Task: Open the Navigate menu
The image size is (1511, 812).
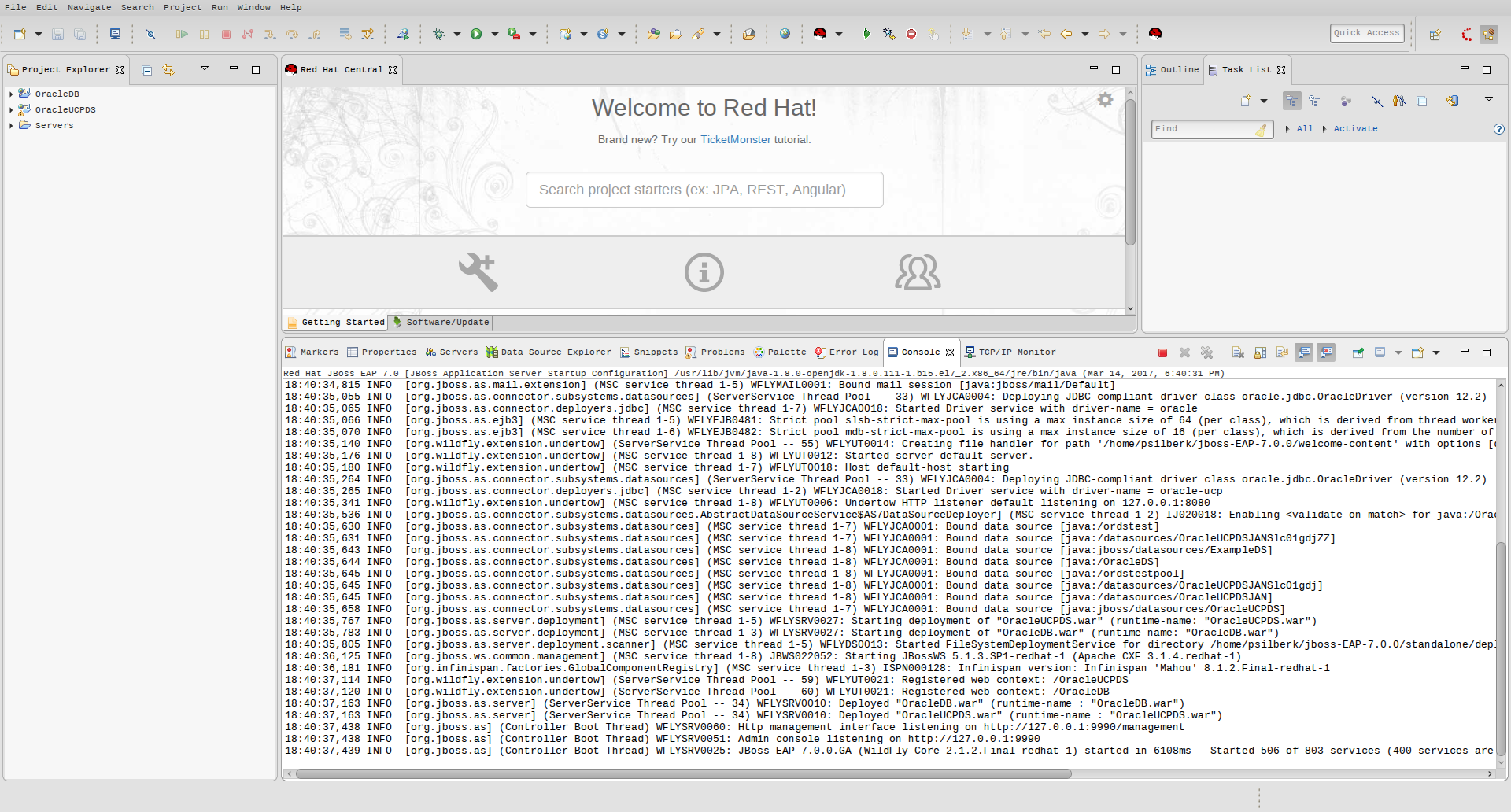Action: (89, 7)
